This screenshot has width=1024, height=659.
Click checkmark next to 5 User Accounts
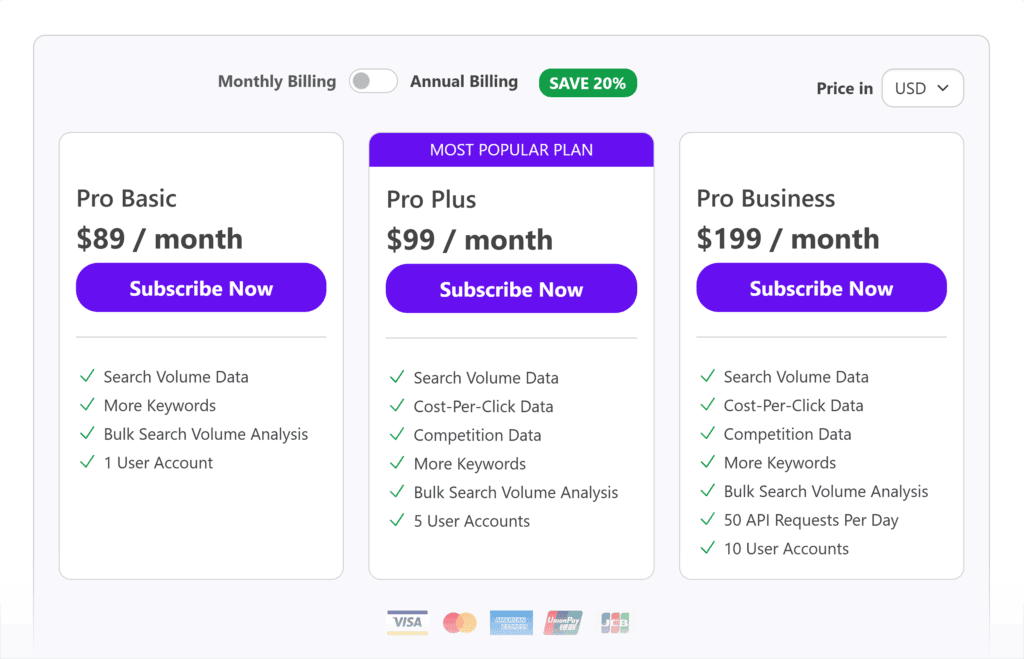pos(398,521)
